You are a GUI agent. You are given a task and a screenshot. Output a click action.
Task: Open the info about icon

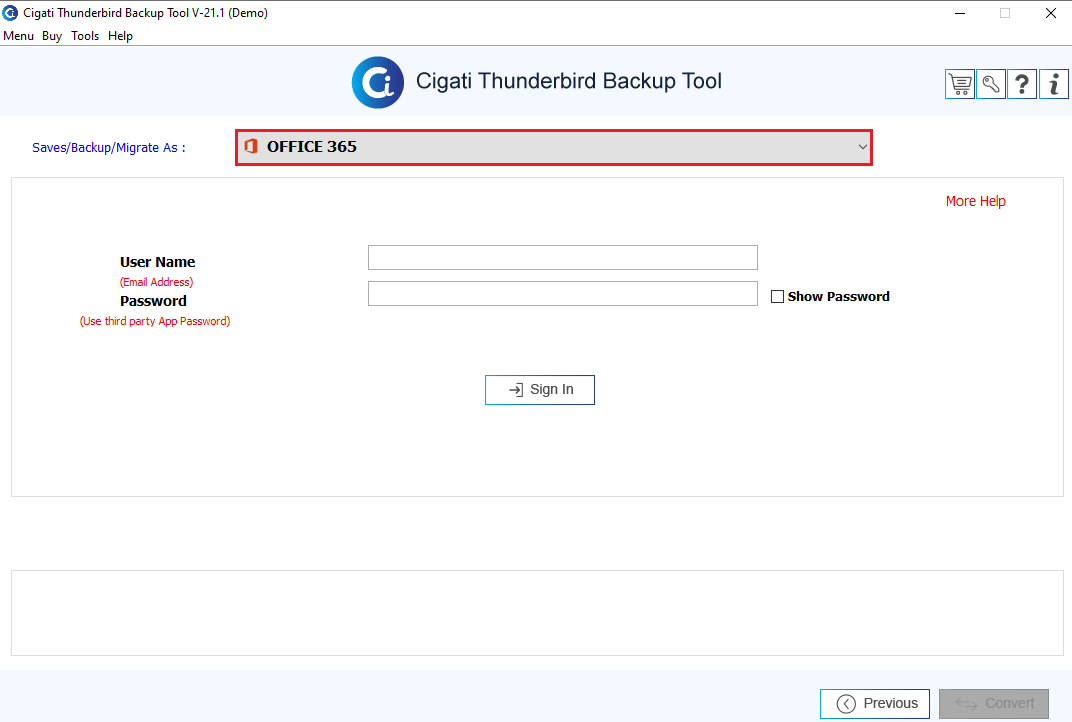coord(1054,84)
